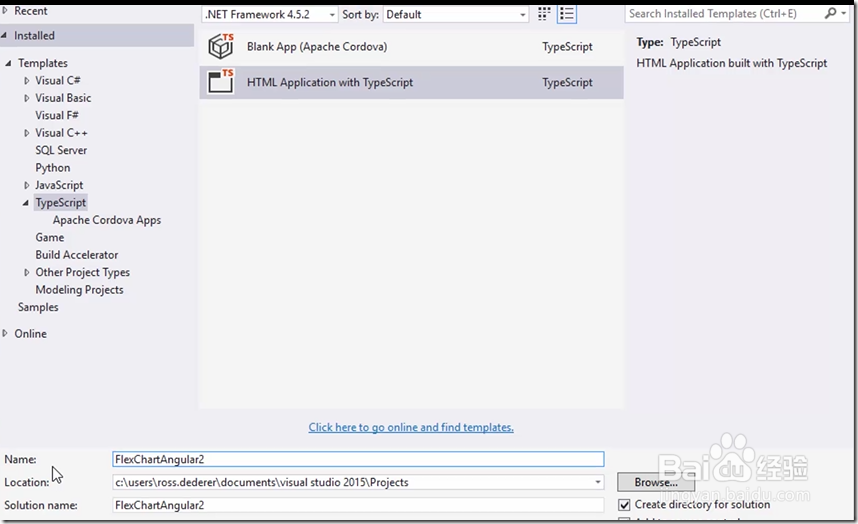Click here to go online link
The image size is (858, 524).
[x=411, y=427]
